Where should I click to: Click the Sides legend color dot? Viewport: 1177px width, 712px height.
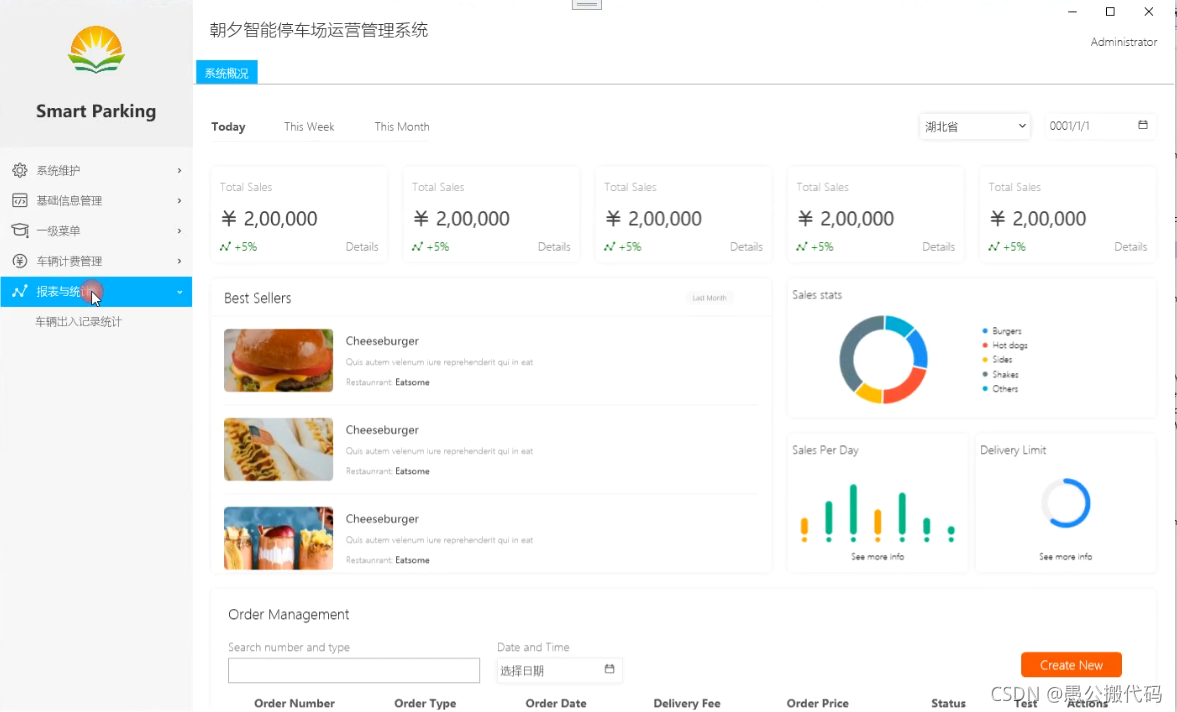tap(985, 359)
